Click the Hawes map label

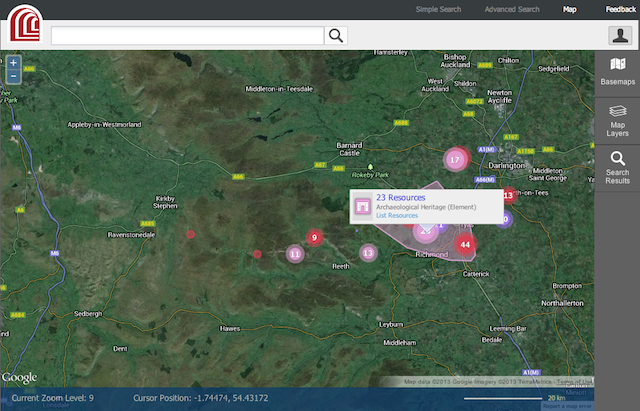point(230,329)
